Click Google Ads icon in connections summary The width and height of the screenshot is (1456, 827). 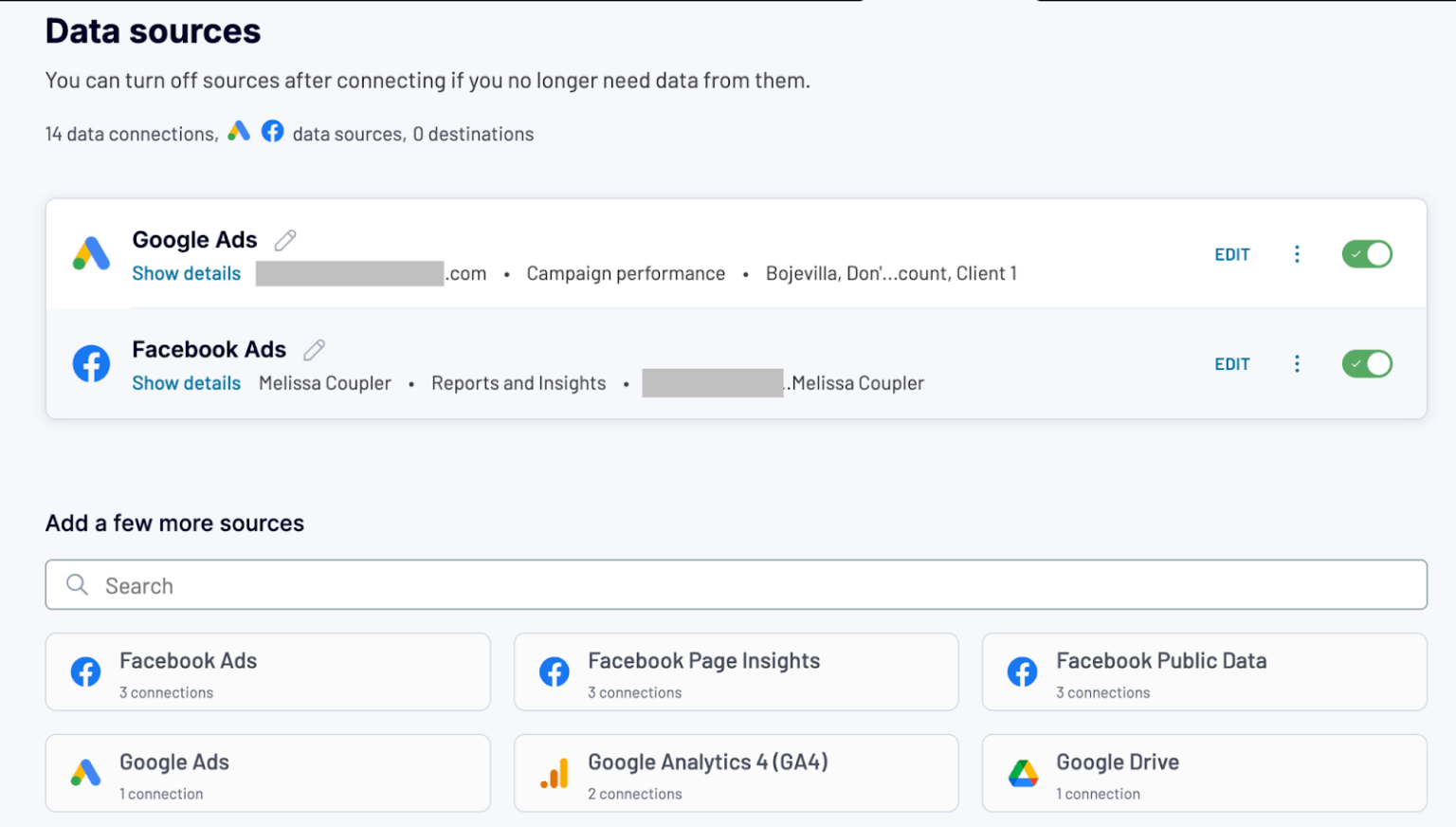point(239,131)
